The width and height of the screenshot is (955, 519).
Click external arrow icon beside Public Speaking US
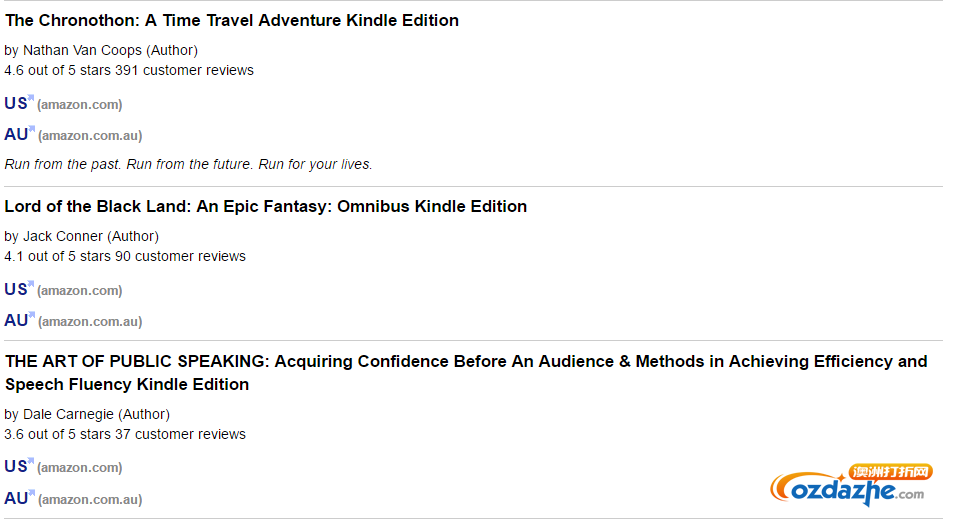coord(31,461)
